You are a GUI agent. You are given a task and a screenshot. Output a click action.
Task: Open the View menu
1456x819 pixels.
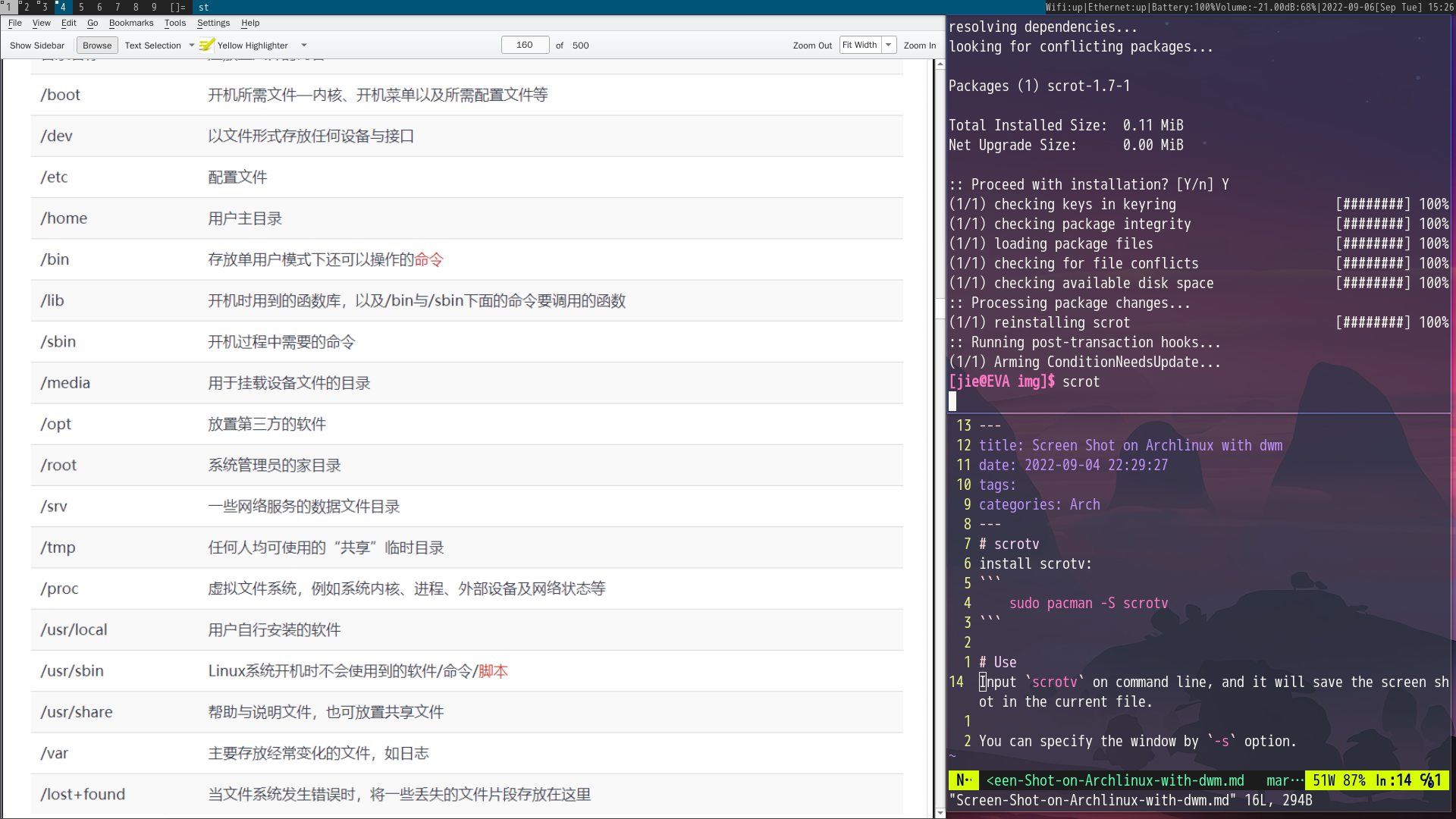(x=42, y=23)
